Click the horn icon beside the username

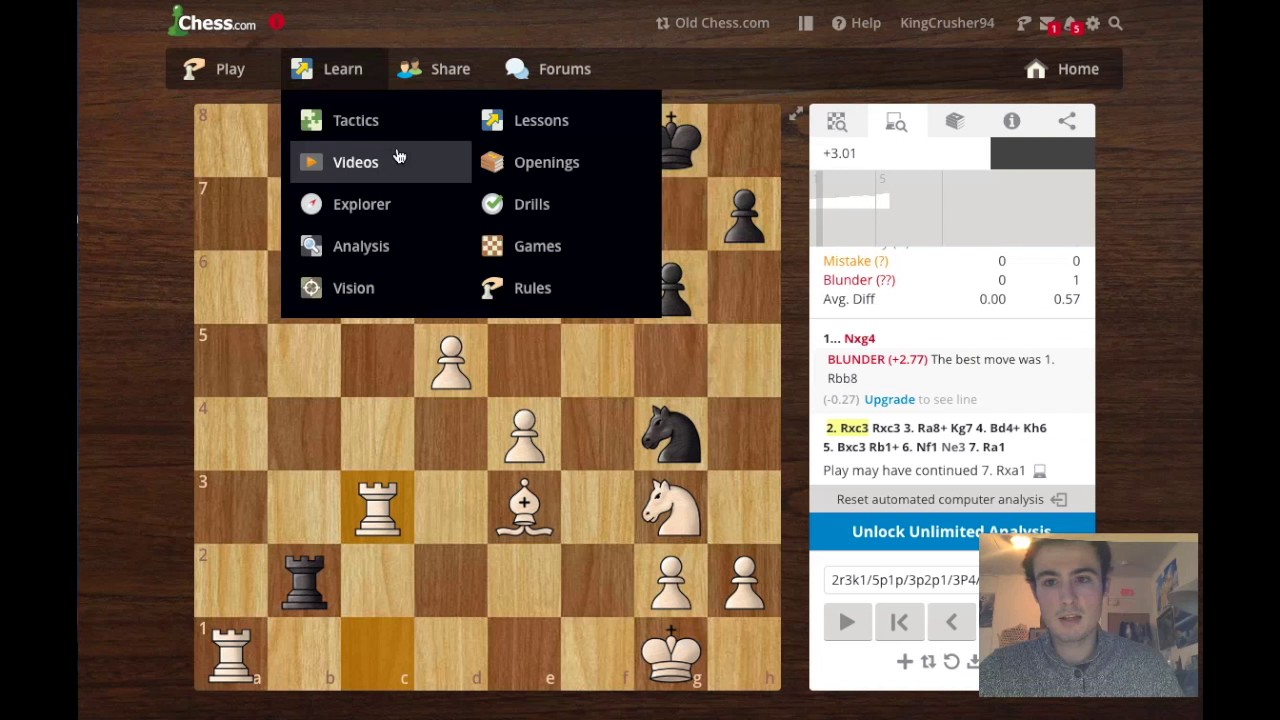[1024, 23]
